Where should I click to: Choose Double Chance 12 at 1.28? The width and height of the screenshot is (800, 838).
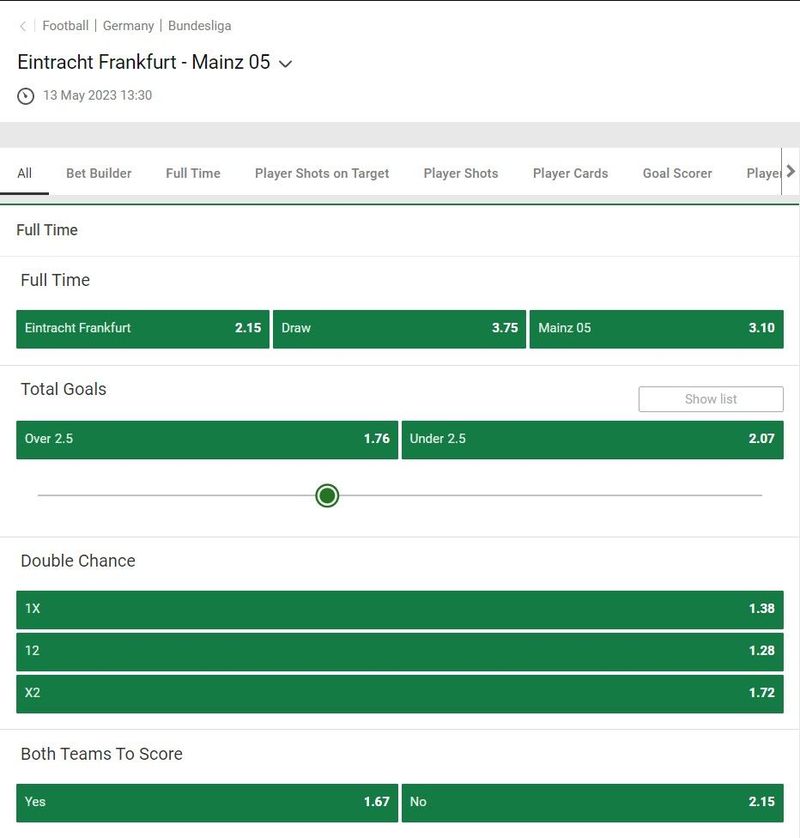coord(400,651)
